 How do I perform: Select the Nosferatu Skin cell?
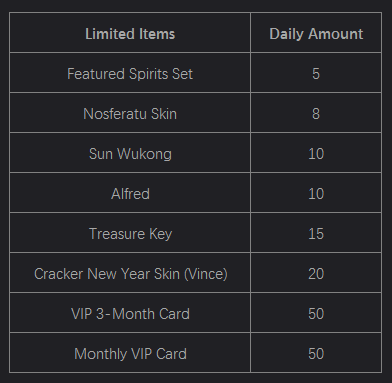pyautogui.click(x=130, y=113)
